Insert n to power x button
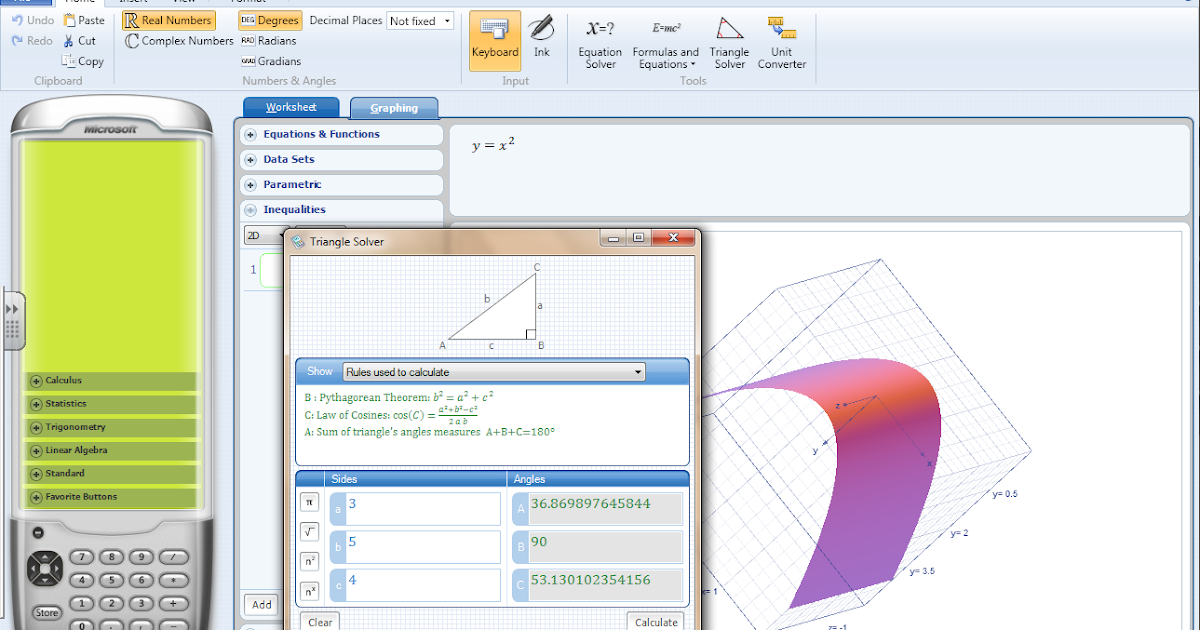1200x630 pixels. (x=310, y=591)
